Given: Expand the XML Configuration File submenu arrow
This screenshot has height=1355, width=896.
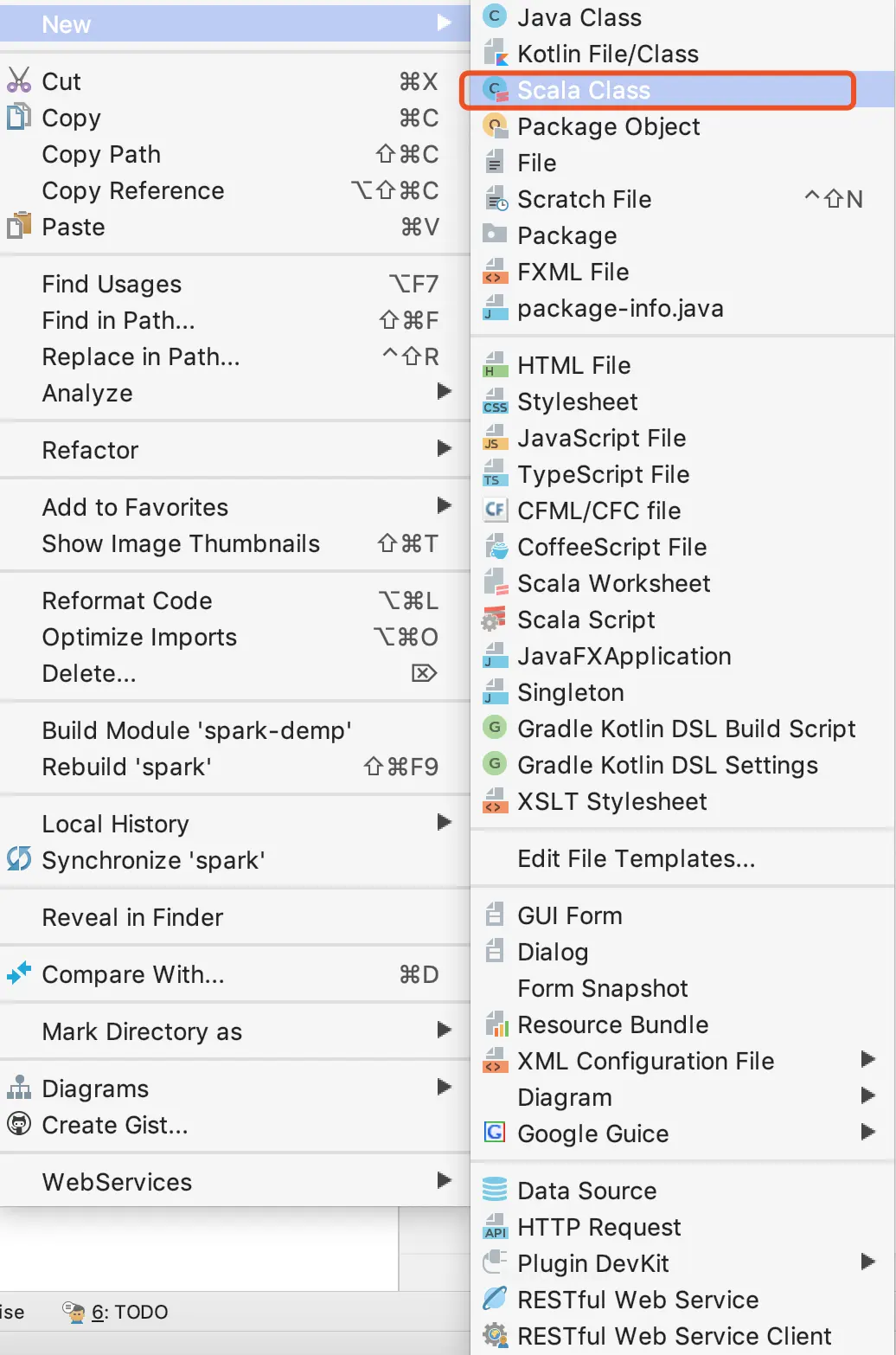Looking at the screenshot, I should click(x=868, y=1059).
